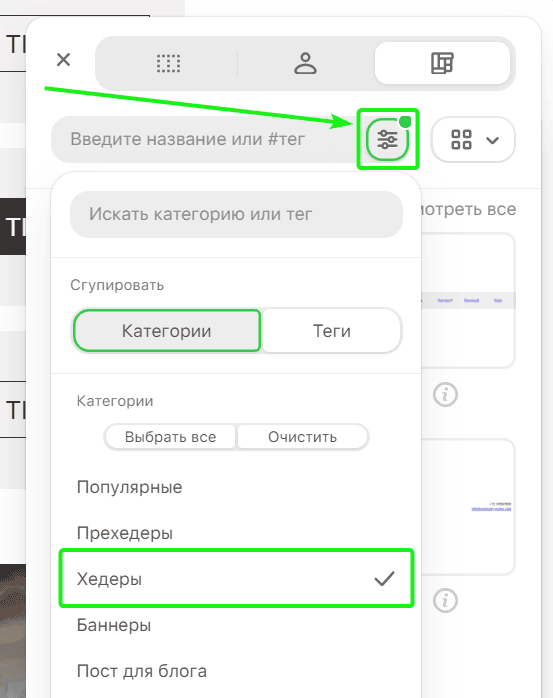Uncheck the Хедеры category
The image size is (553, 698).
[236, 579]
